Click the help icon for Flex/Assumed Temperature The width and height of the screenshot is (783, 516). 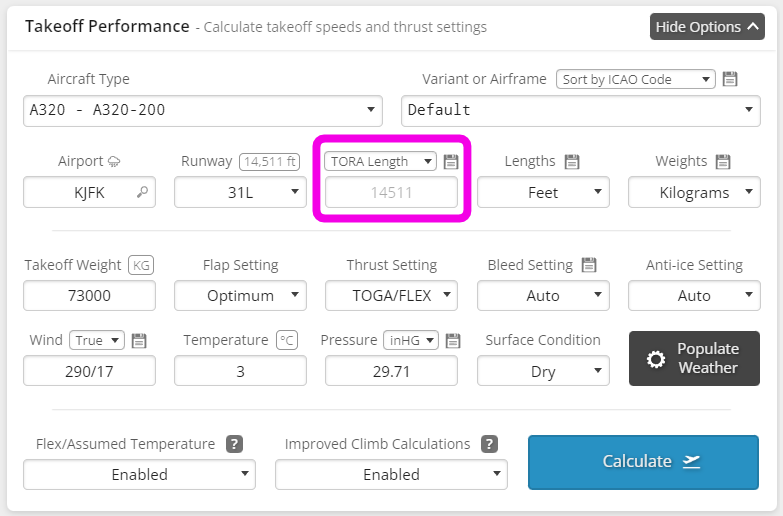(x=234, y=444)
